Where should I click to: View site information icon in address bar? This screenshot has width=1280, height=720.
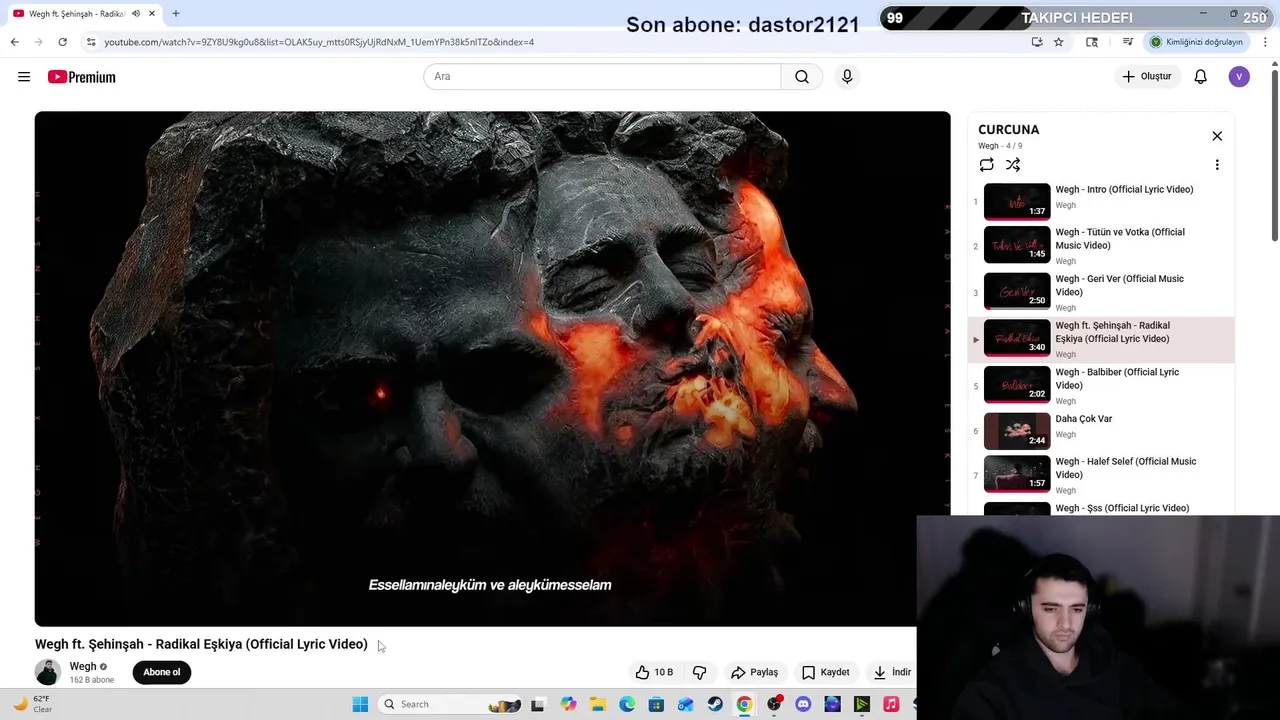point(91,42)
